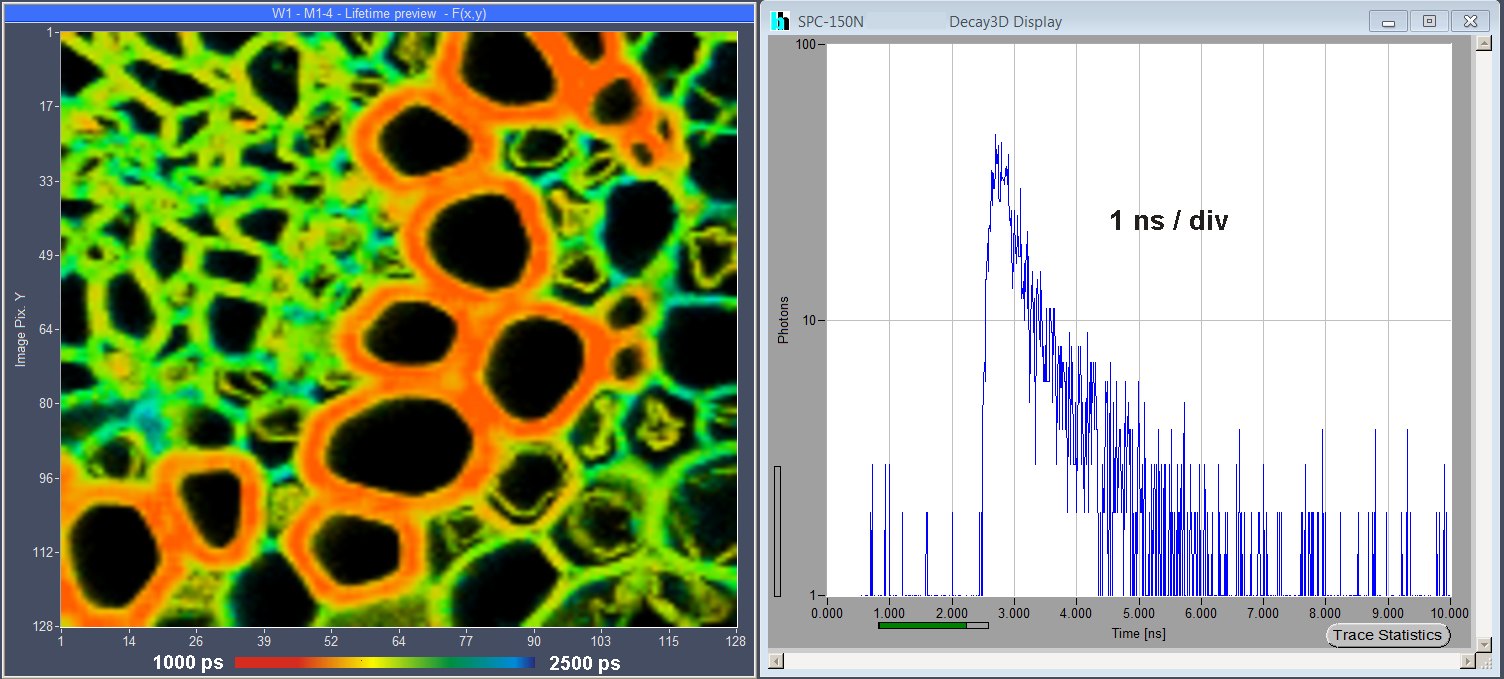Maximize the Decay3D Display window
Image resolution: width=1504 pixels, height=679 pixels.
pyautogui.click(x=1429, y=21)
